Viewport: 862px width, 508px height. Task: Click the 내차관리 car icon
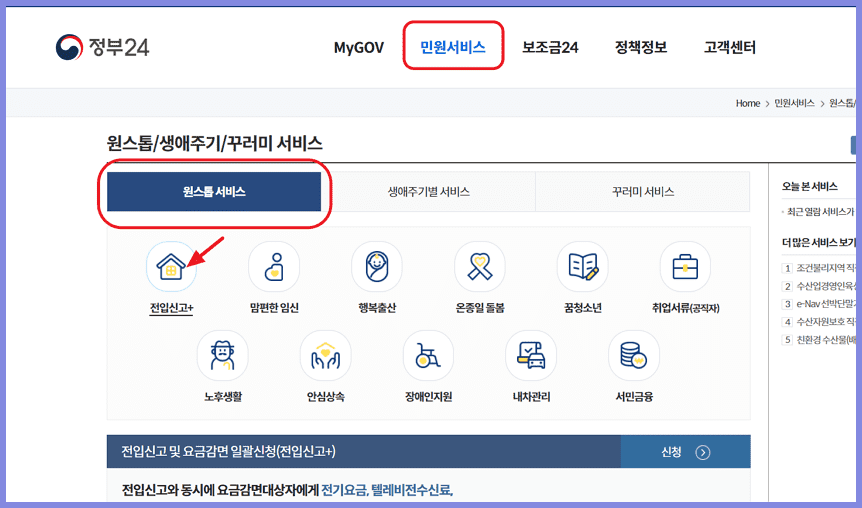531,356
